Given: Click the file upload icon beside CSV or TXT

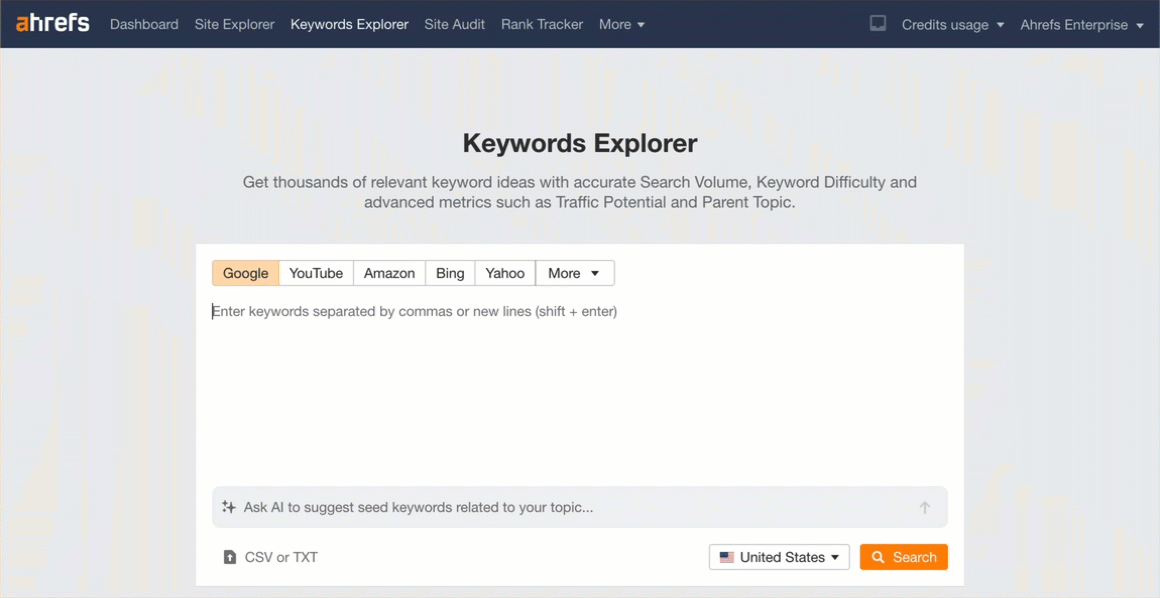Looking at the screenshot, I should coord(230,557).
